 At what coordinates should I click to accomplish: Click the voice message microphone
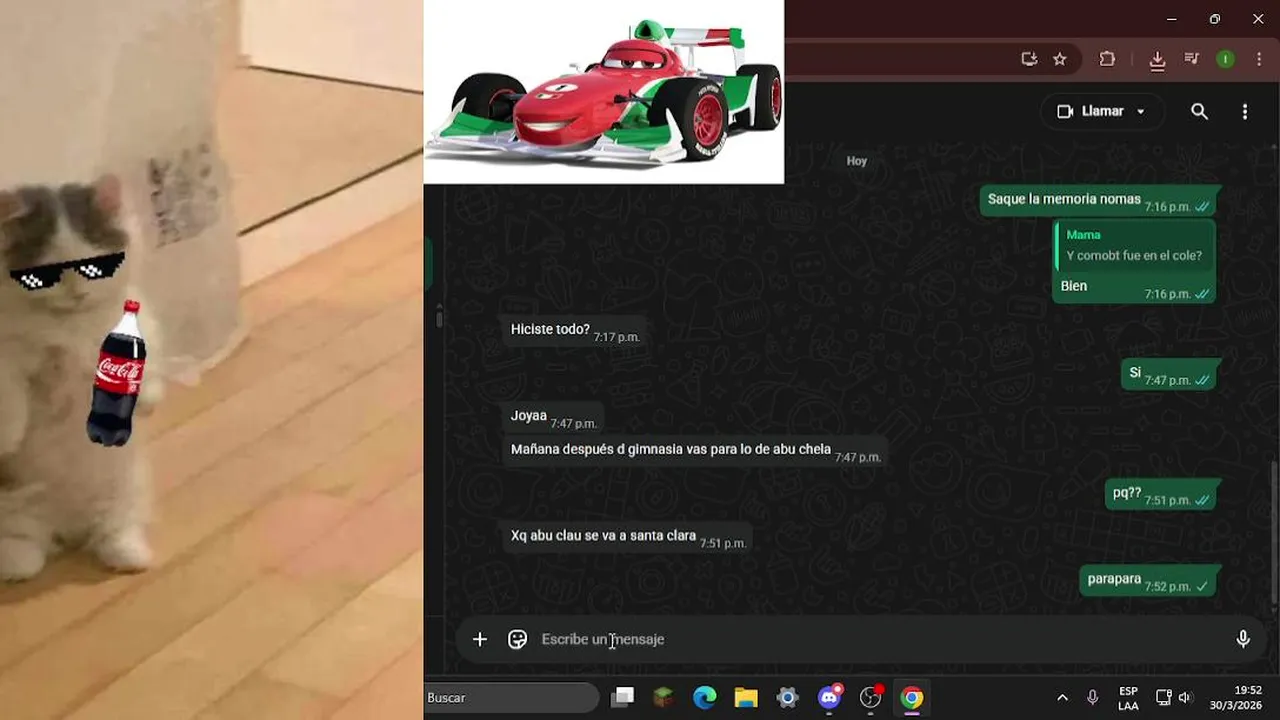[1243, 639]
